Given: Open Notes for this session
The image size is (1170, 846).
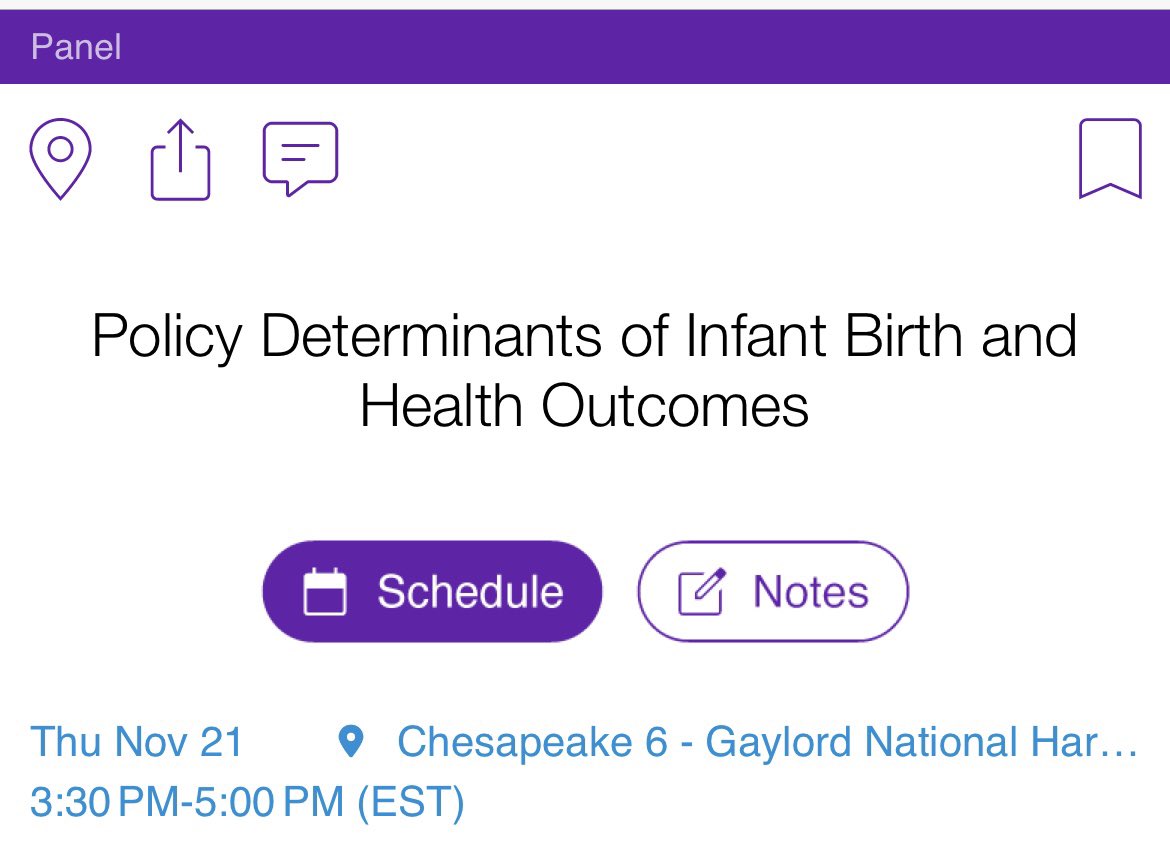Looking at the screenshot, I should point(773,592).
